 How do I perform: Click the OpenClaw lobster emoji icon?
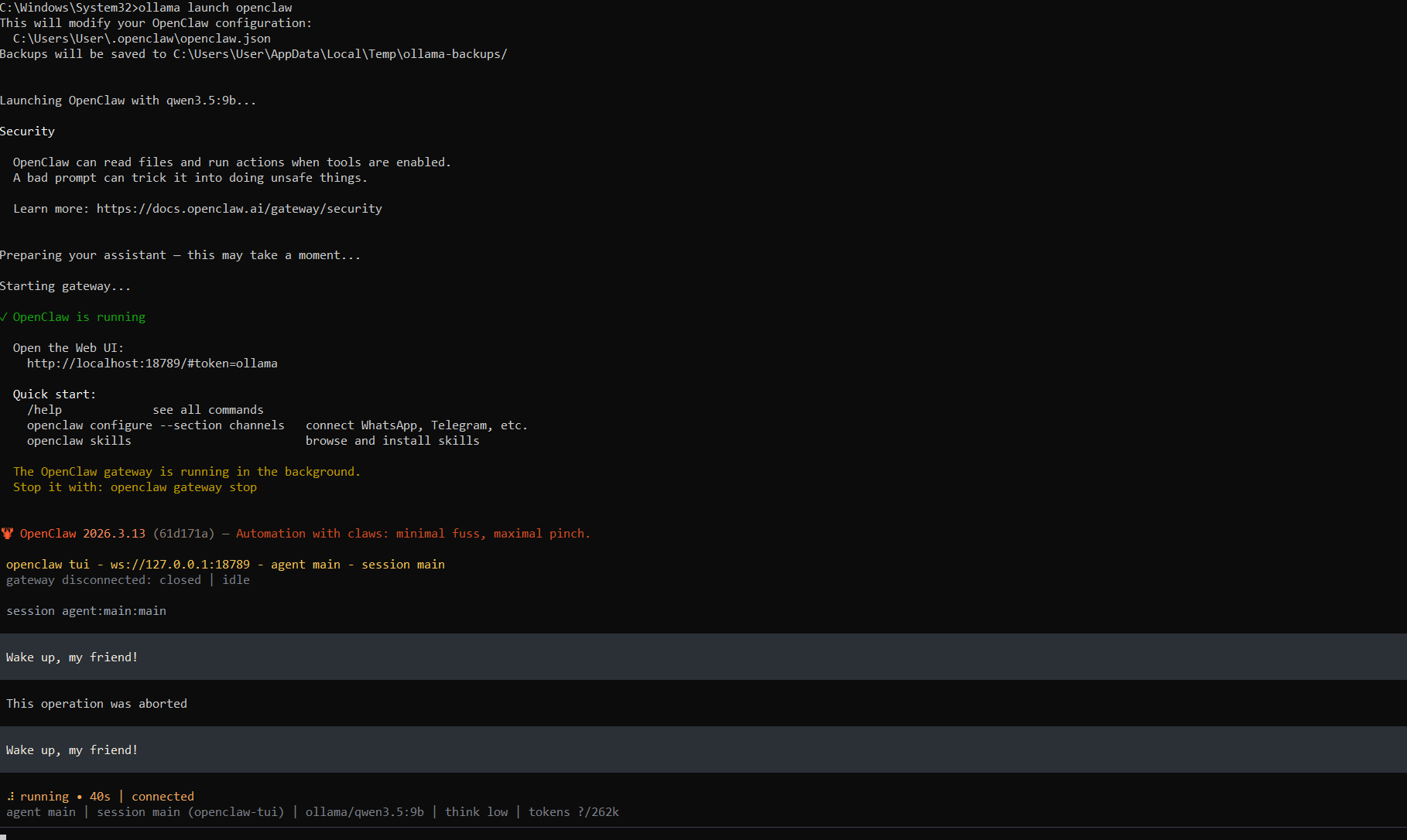(x=7, y=534)
